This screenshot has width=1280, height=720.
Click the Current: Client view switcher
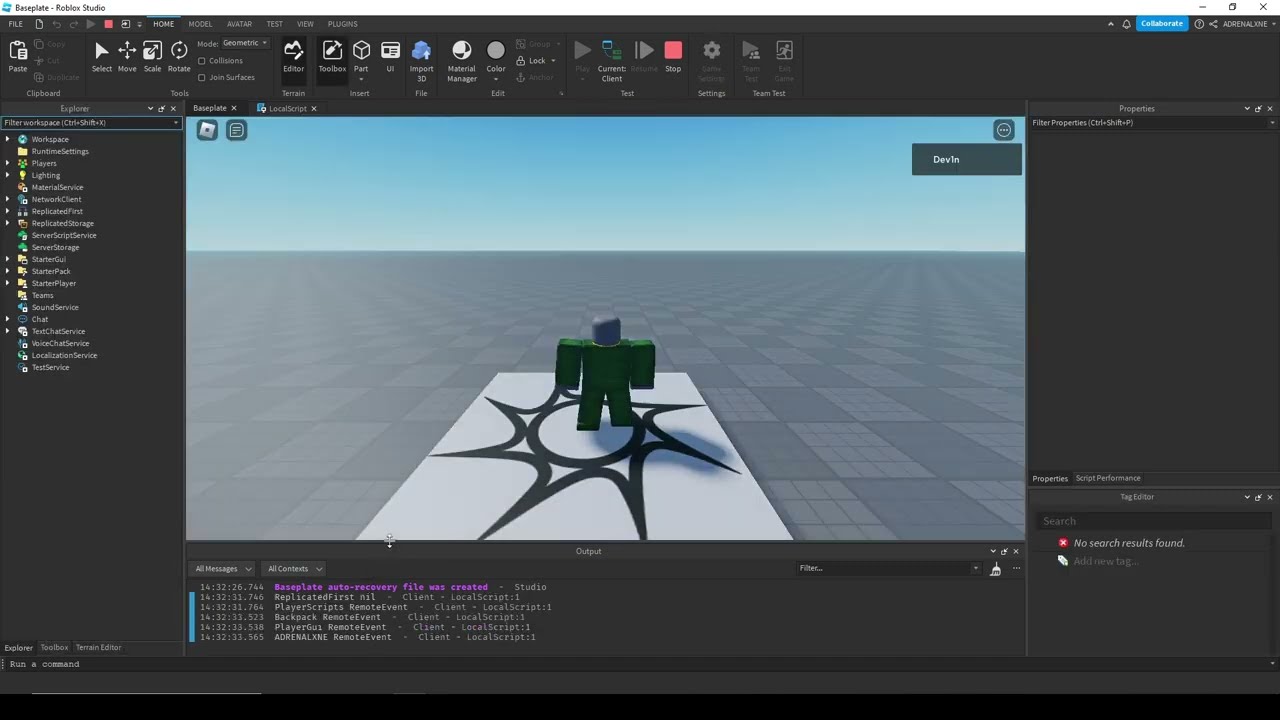611,60
